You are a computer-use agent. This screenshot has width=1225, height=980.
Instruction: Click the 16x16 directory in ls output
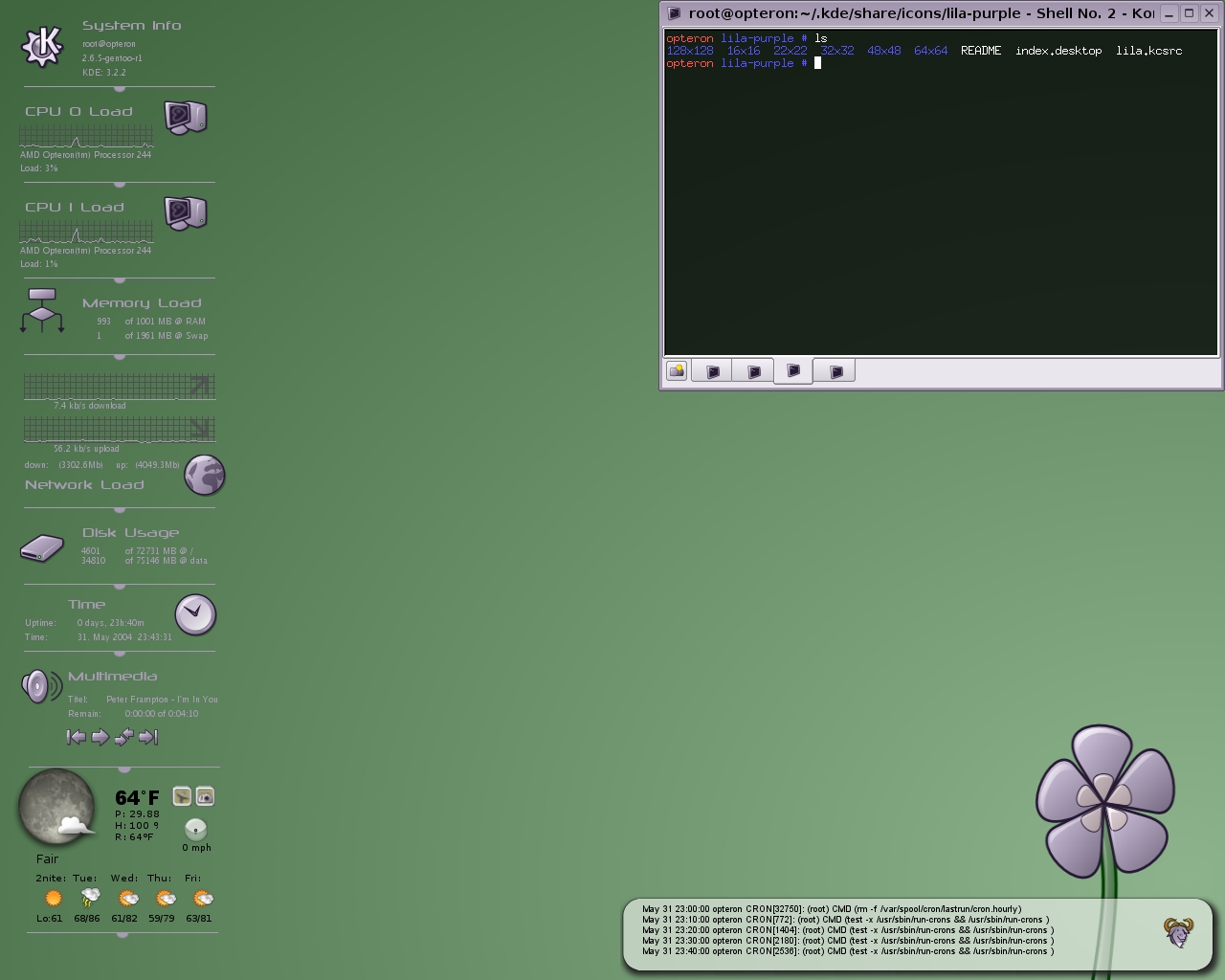pos(744,51)
